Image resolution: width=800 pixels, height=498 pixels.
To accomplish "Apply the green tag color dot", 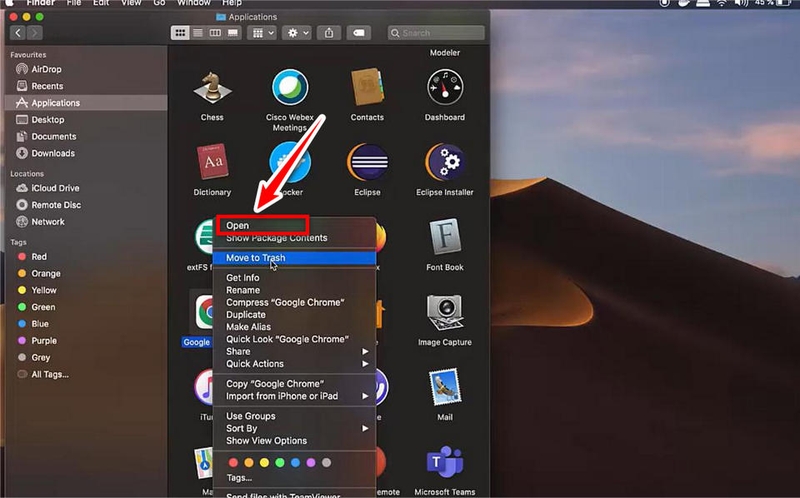I will pos(280,463).
